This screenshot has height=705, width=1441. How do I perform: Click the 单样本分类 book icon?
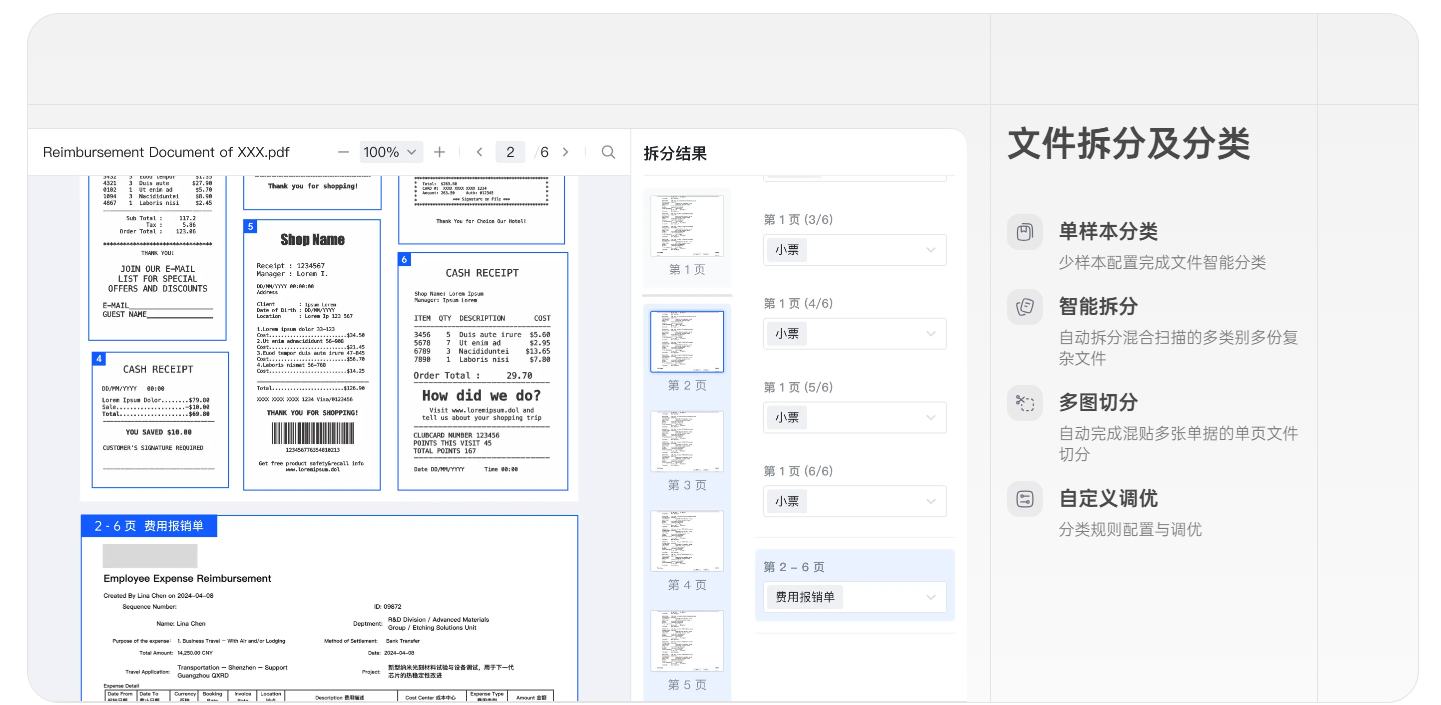pyautogui.click(x=1025, y=232)
